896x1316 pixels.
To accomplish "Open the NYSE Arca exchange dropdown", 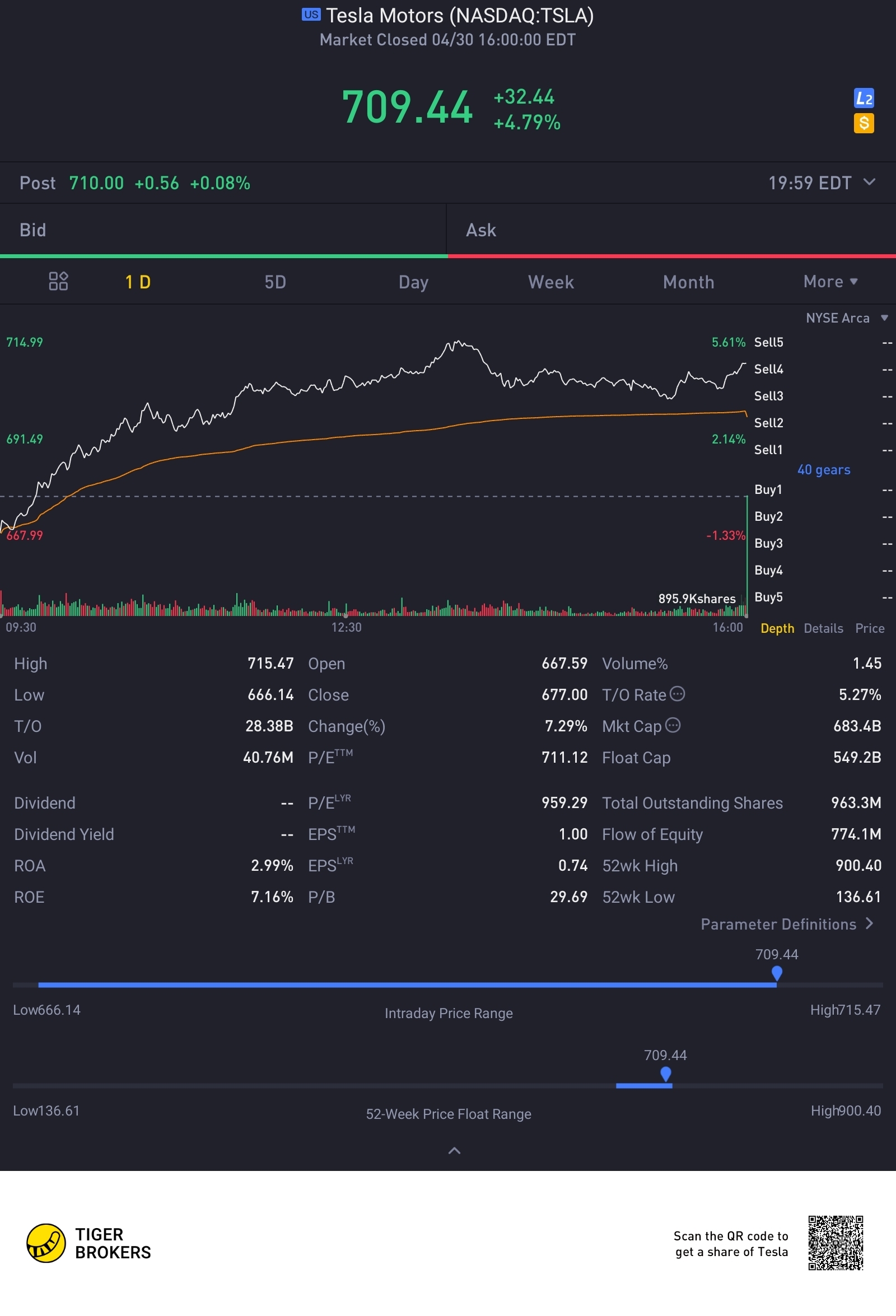I will pos(847,318).
